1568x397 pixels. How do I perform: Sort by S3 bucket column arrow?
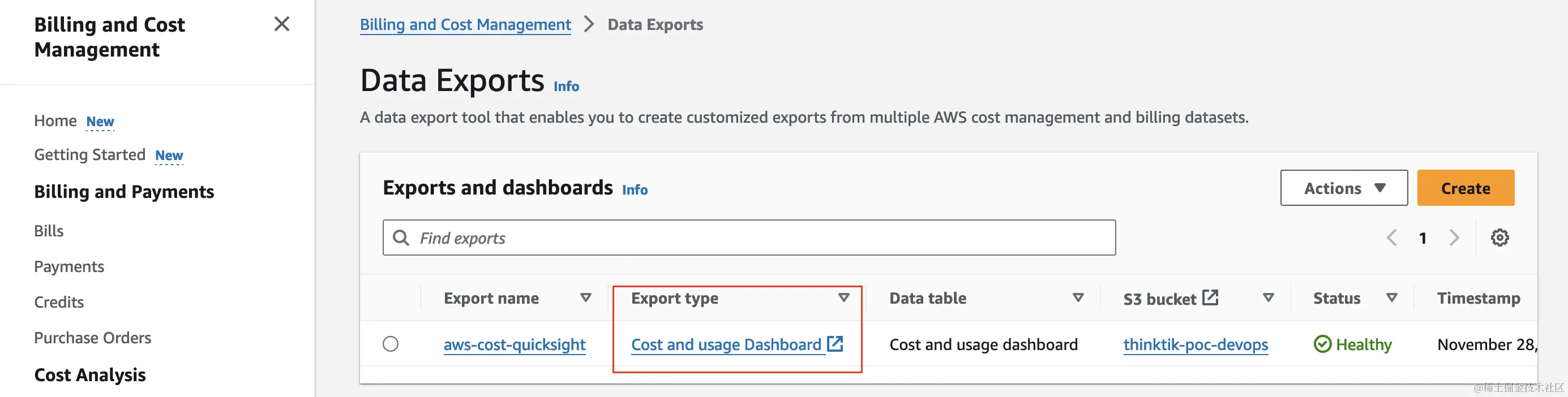1269,298
